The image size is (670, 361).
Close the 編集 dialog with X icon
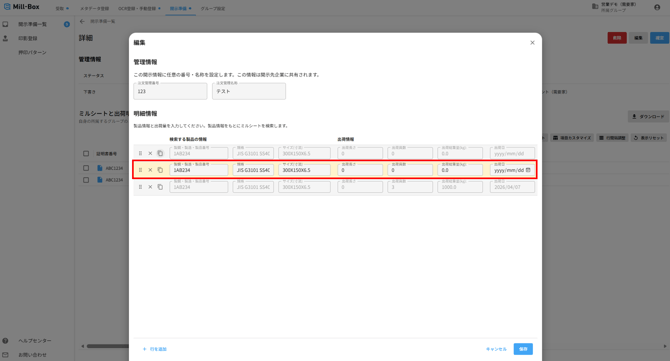[532, 43]
